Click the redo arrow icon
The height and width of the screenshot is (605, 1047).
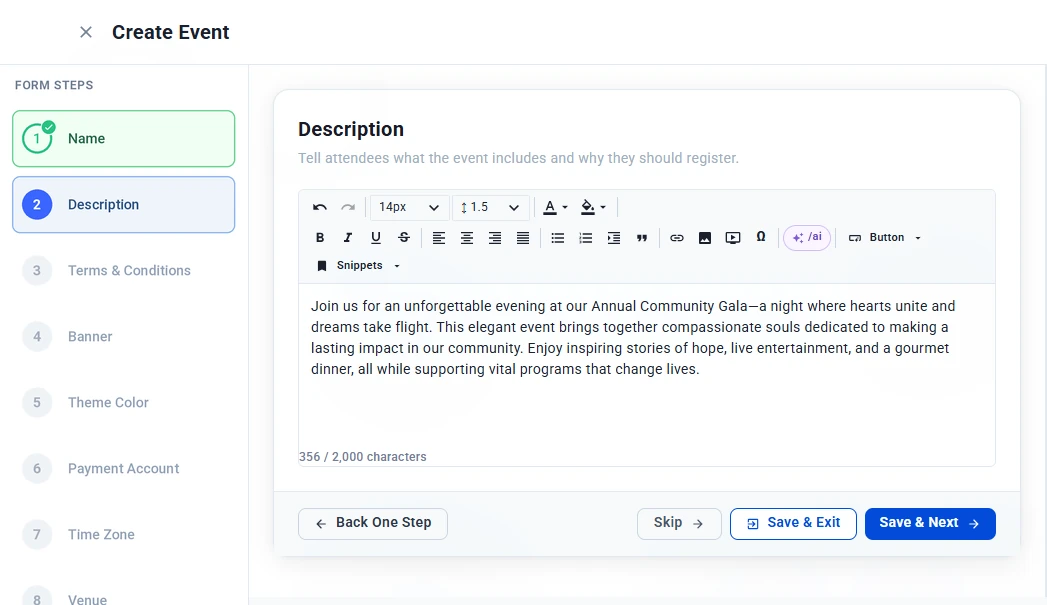coord(348,207)
